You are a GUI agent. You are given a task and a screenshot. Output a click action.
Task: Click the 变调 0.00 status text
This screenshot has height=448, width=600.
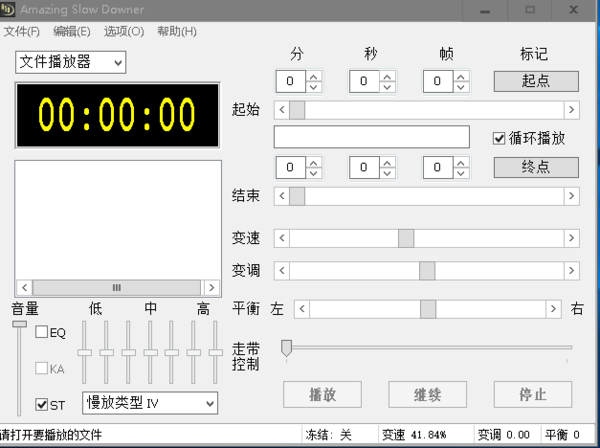pyautogui.click(x=504, y=435)
